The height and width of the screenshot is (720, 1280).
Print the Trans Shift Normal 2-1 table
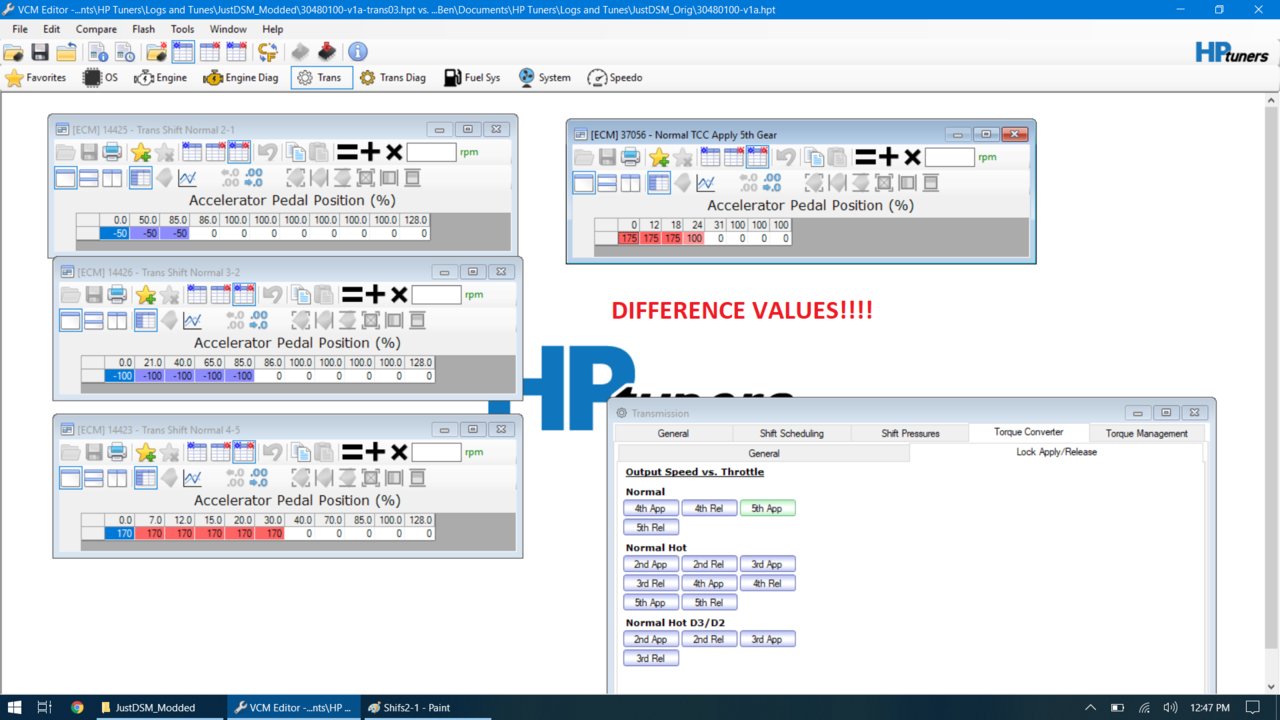coord(113,152)
